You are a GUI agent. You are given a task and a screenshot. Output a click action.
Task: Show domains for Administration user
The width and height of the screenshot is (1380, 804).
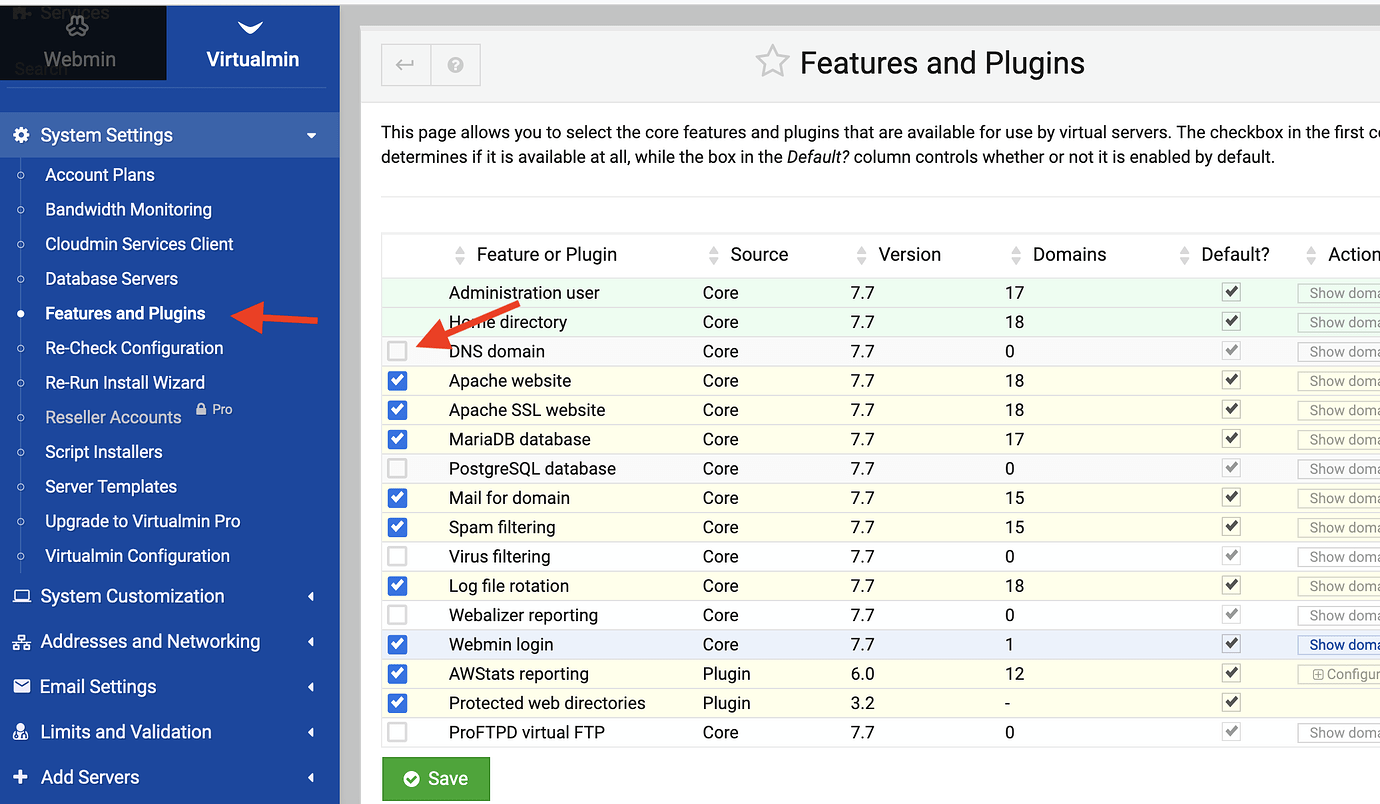pyautogui.click(x=1339, y=293)
